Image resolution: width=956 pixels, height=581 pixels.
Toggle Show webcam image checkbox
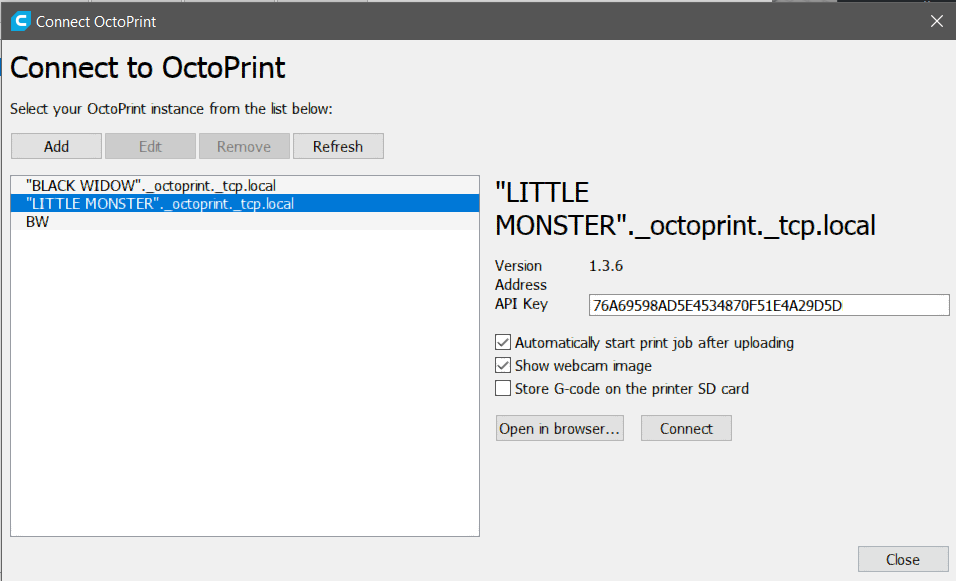coord(503,365)
